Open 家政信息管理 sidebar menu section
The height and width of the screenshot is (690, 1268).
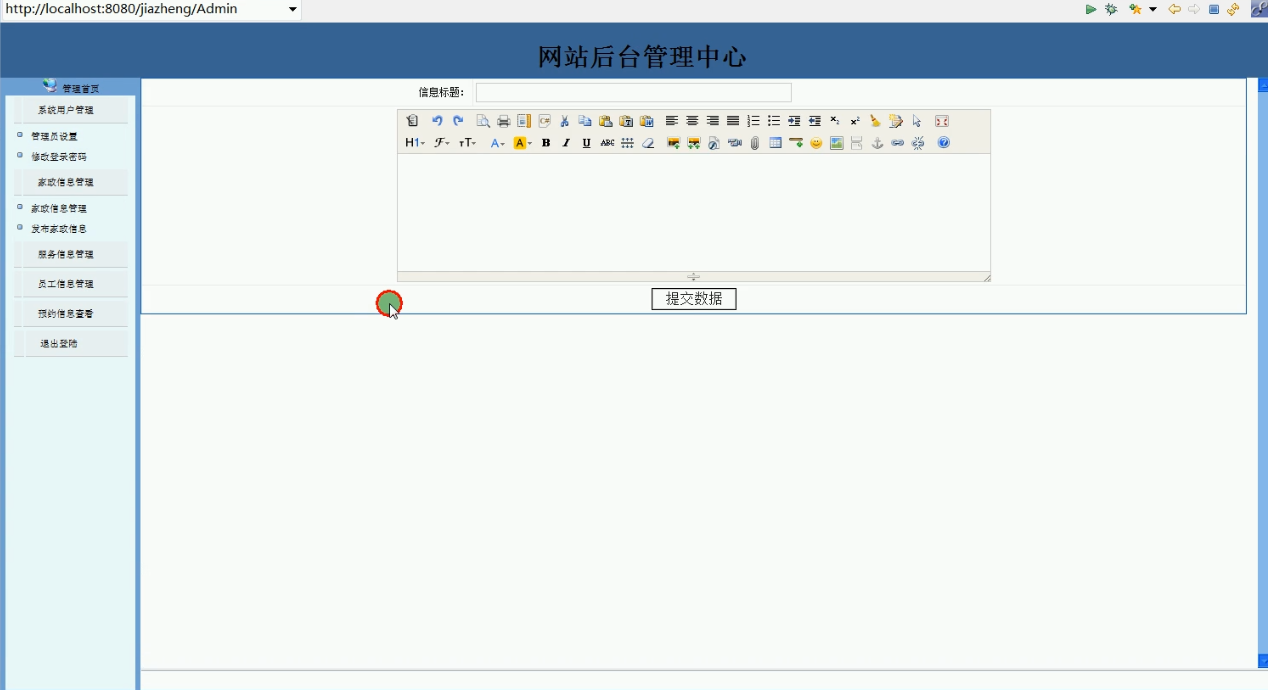[x=66, y=182]
